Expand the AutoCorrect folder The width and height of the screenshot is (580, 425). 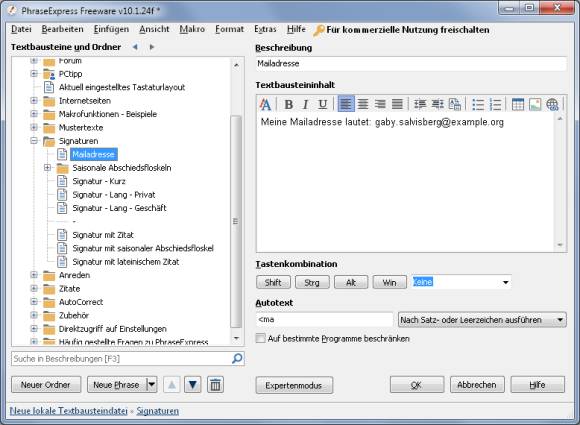[x=34, y=302]
